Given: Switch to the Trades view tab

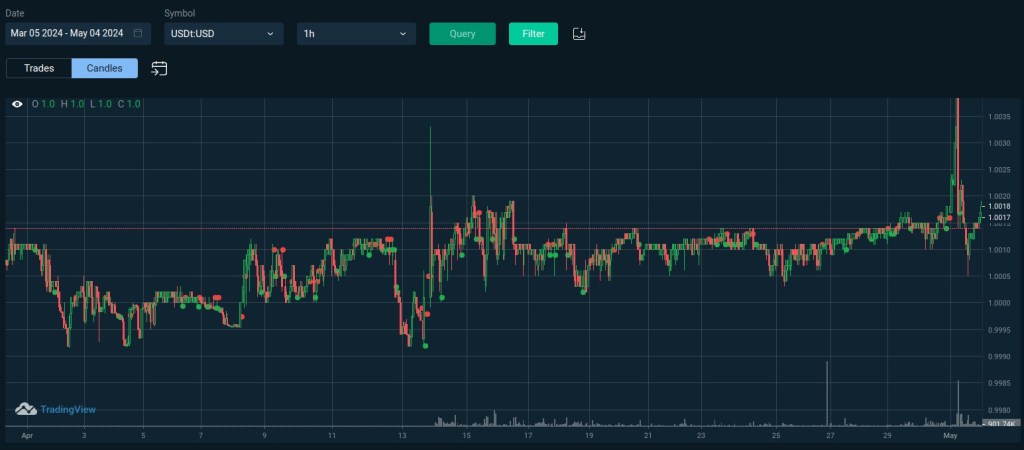Looking at the screenshot, I should (38, 68).
